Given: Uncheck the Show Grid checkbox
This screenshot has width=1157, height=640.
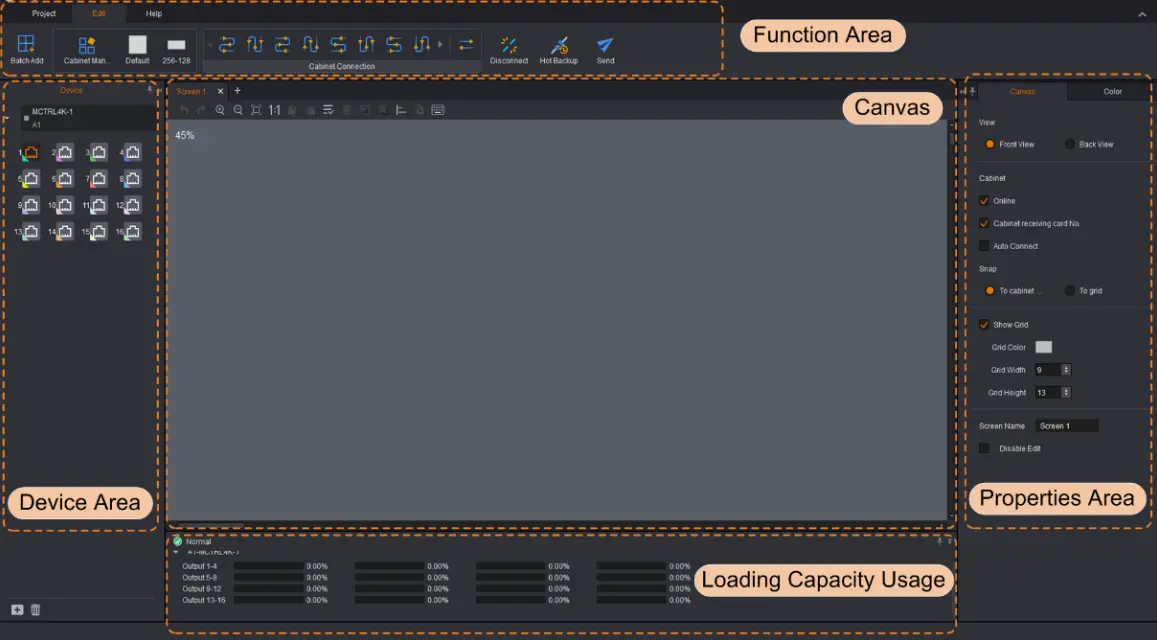Looking at the screenshot, I should 985,325.
